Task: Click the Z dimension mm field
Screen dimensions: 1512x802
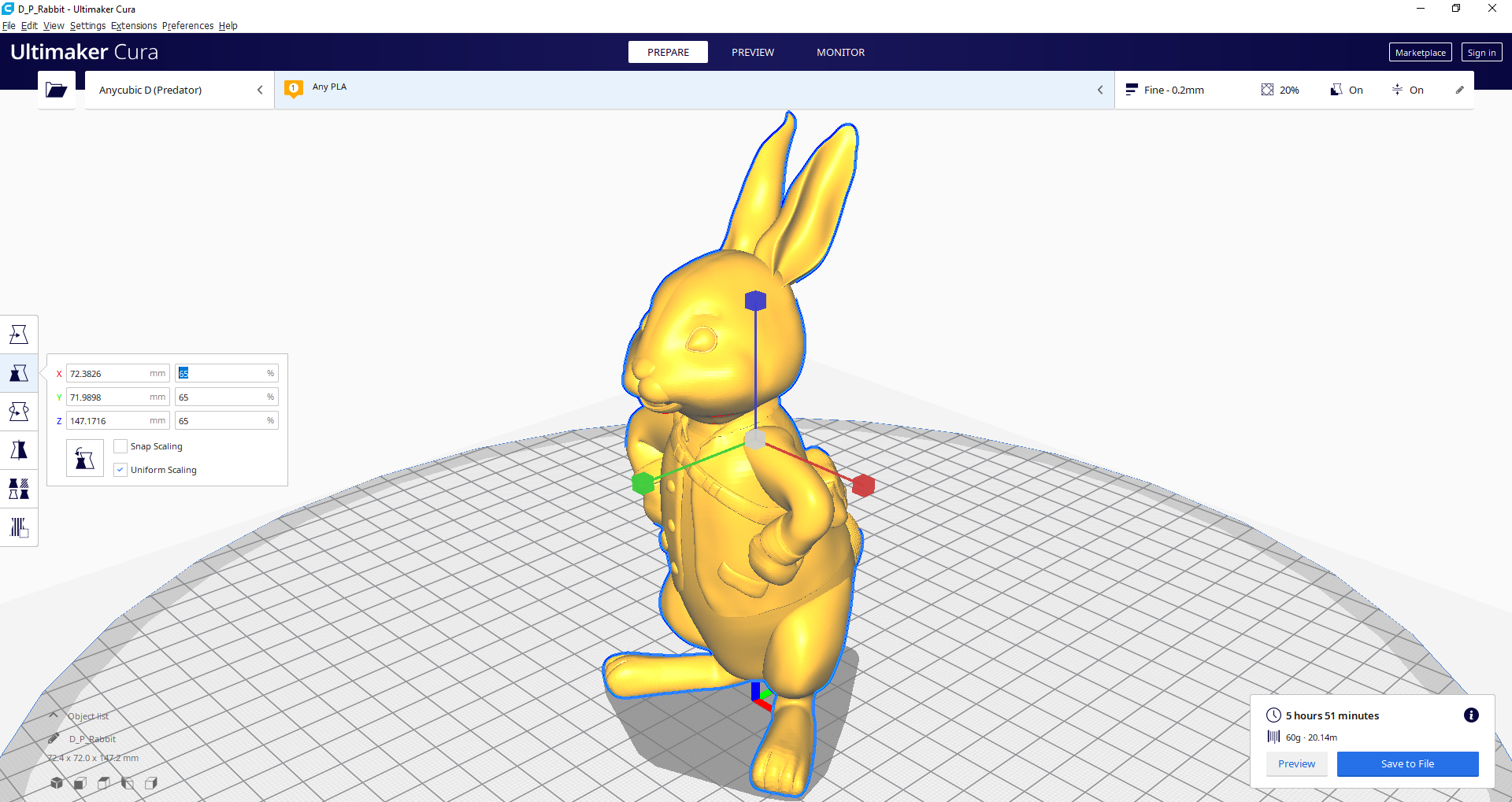Action: (x=118, y=421)
